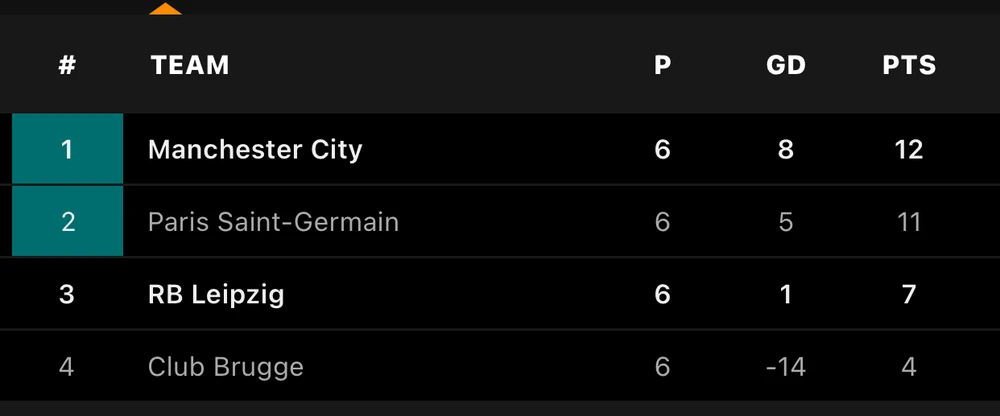
Task: Sort by the P column header
Action: 662,66
